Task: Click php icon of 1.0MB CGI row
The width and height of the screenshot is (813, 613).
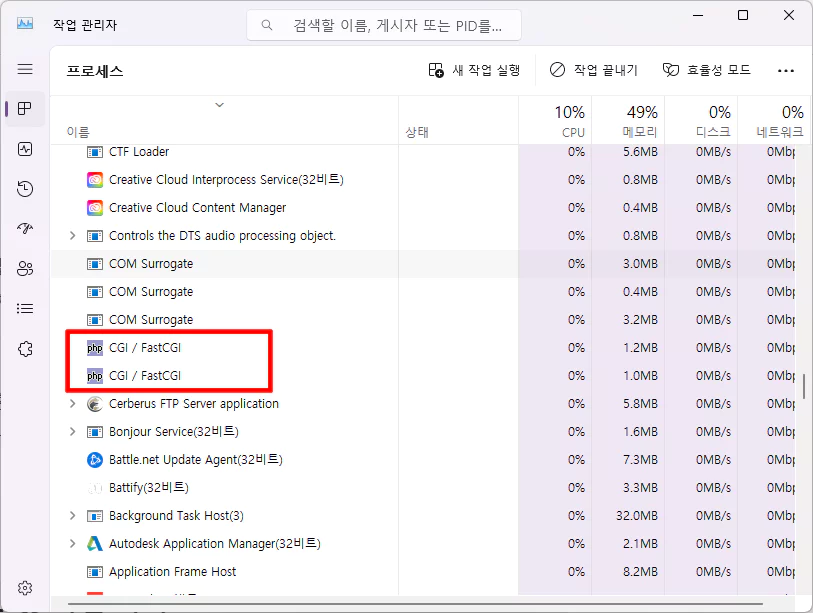Action: click(95, 376)
